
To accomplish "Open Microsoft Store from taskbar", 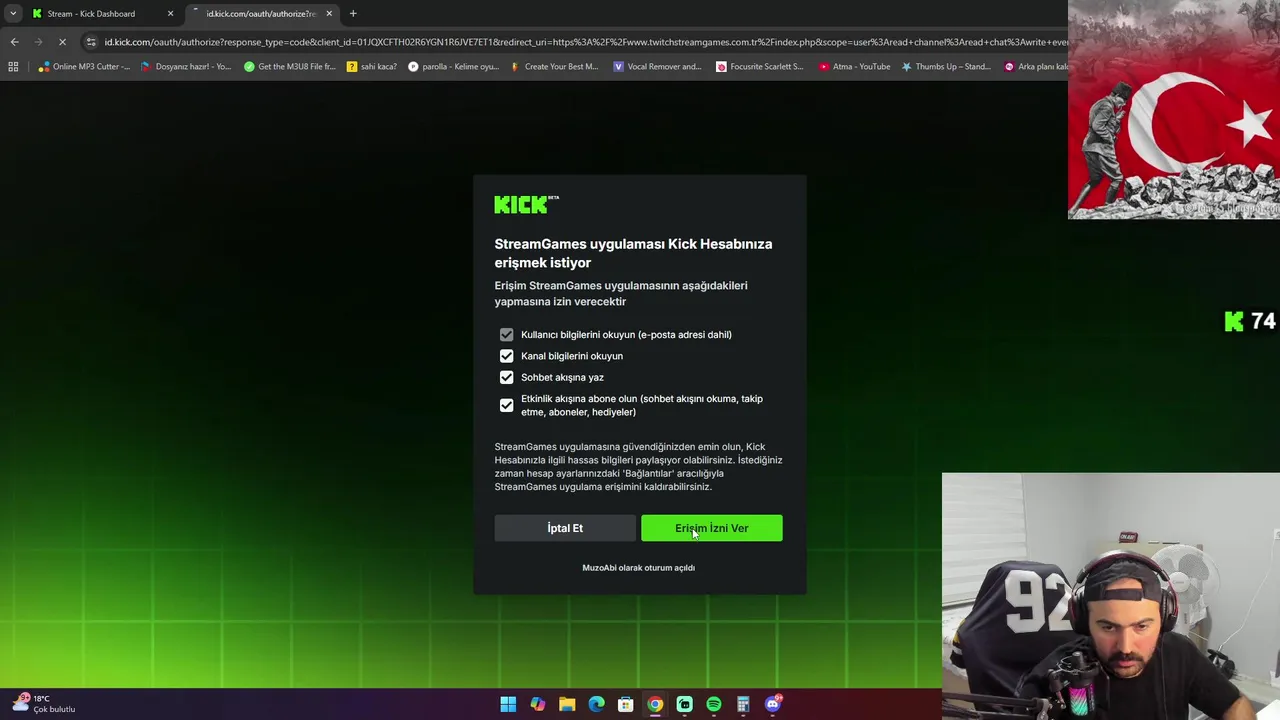I will click(626, 705).
